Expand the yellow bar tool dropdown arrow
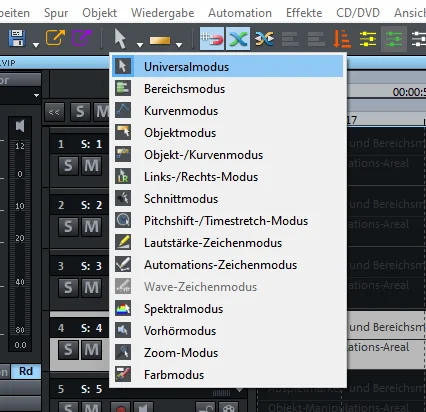 (x=179, y=44)
